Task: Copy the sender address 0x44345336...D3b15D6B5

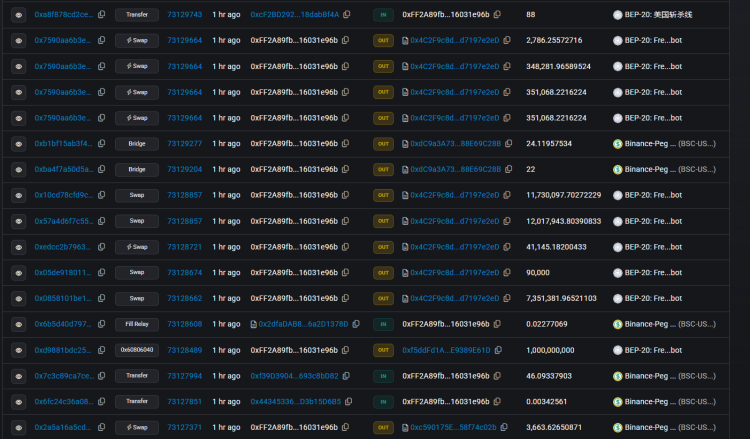Action: coord(349,401)
